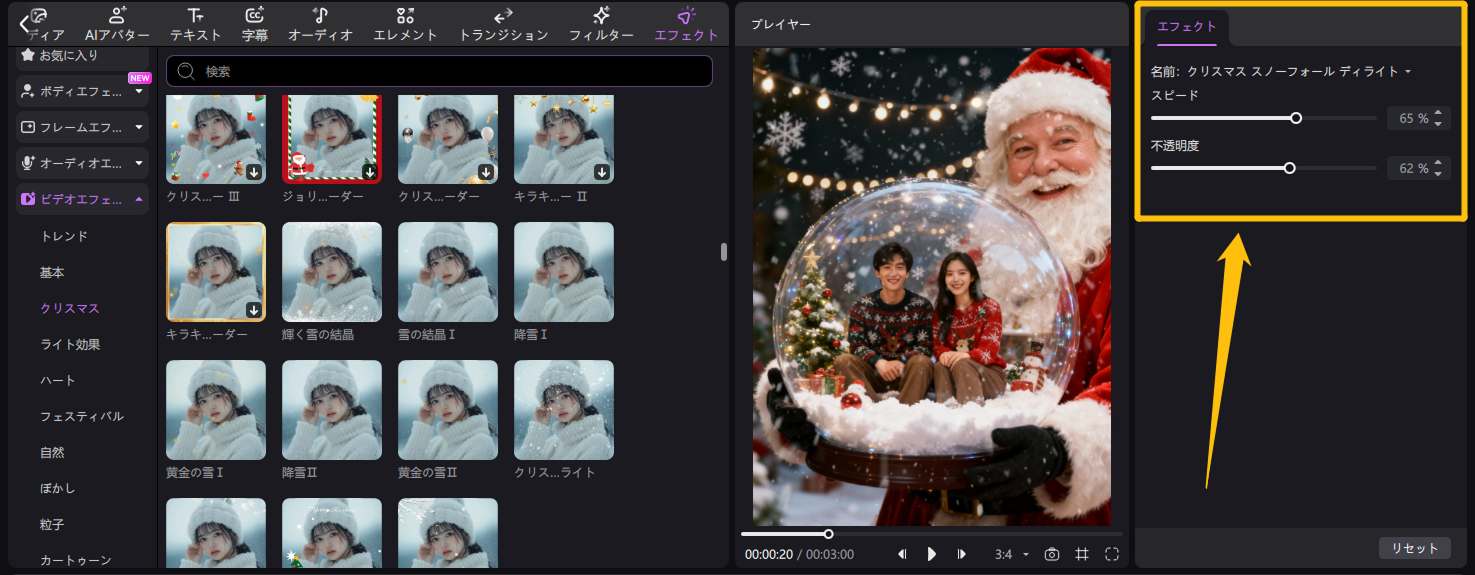This screenshot has height=575, width=1475.
Task: Select ハート subcategory
Action: [x=58, y=381]
